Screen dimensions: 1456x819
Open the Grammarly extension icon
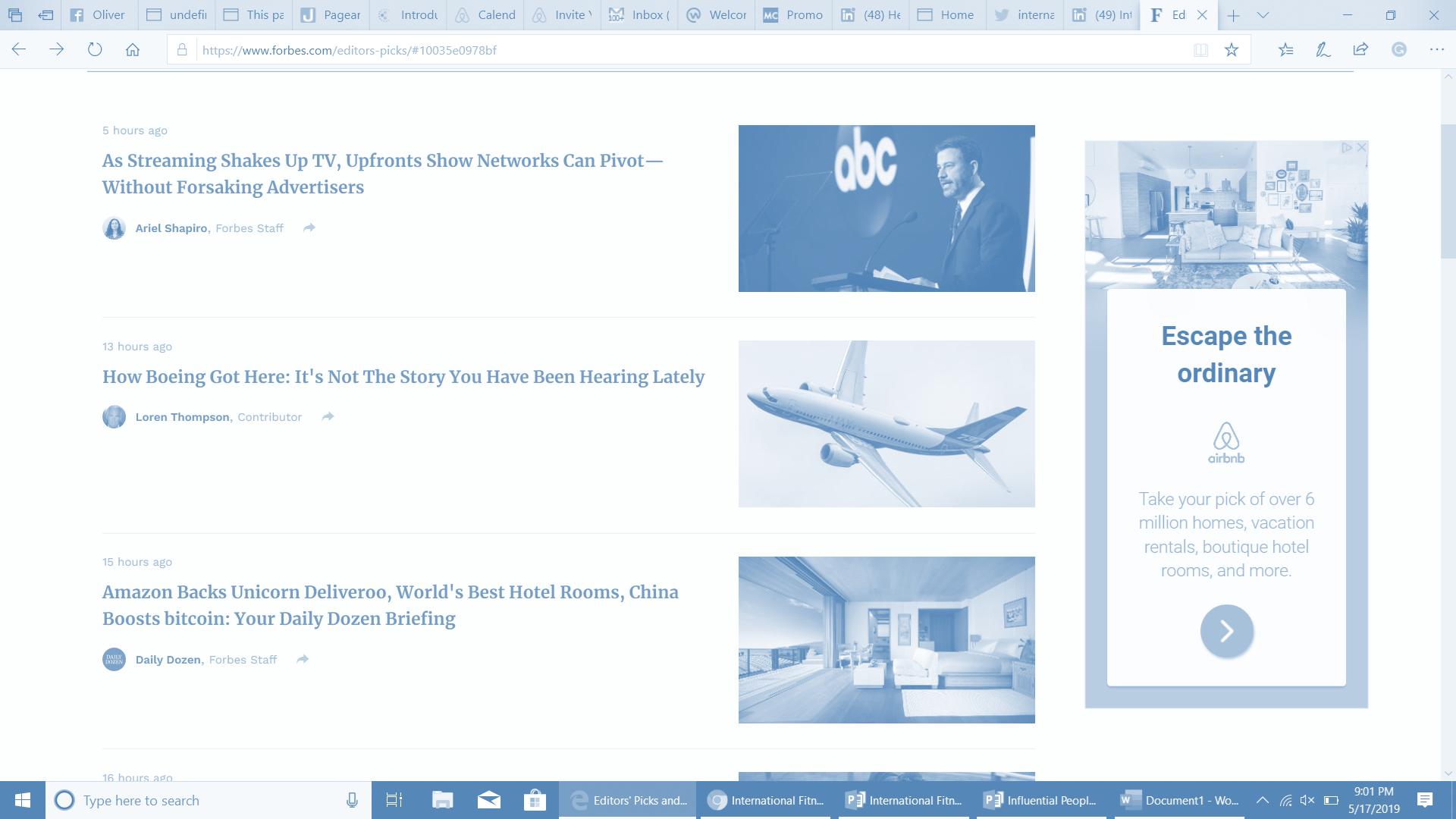pos(1399,50)
